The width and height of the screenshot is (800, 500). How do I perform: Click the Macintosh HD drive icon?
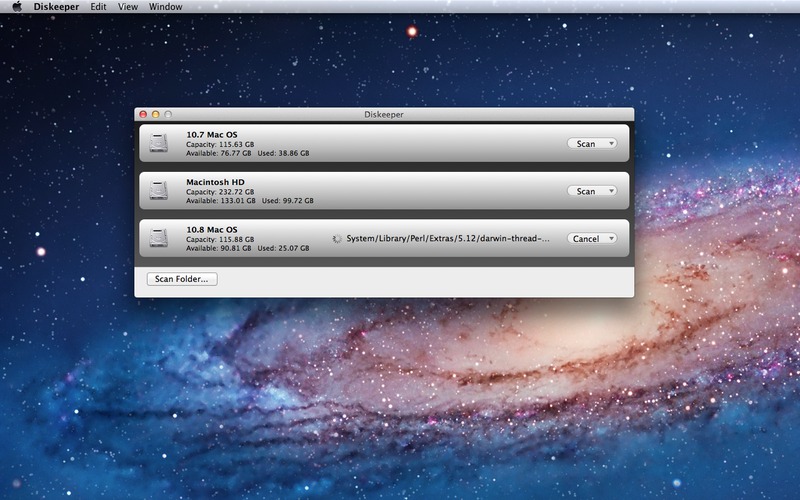(x=160, y=191)
